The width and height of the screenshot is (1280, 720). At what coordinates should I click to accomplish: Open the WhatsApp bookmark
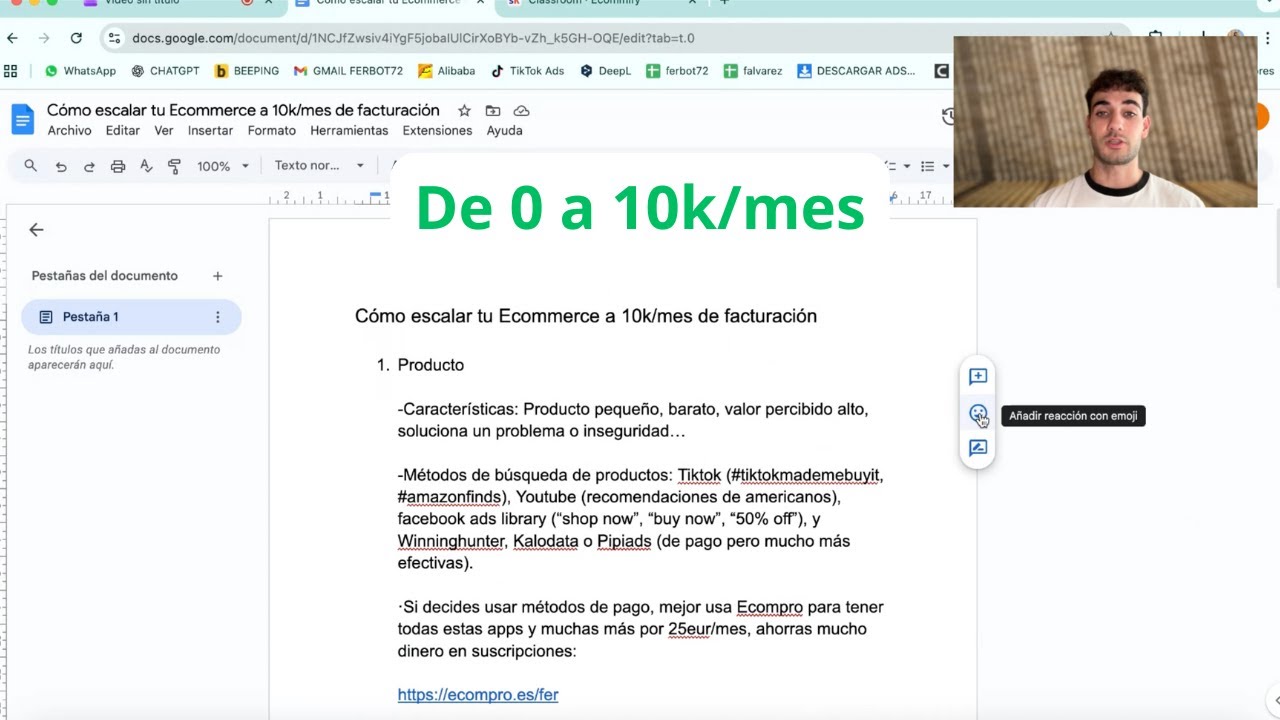tap(80, 71)
